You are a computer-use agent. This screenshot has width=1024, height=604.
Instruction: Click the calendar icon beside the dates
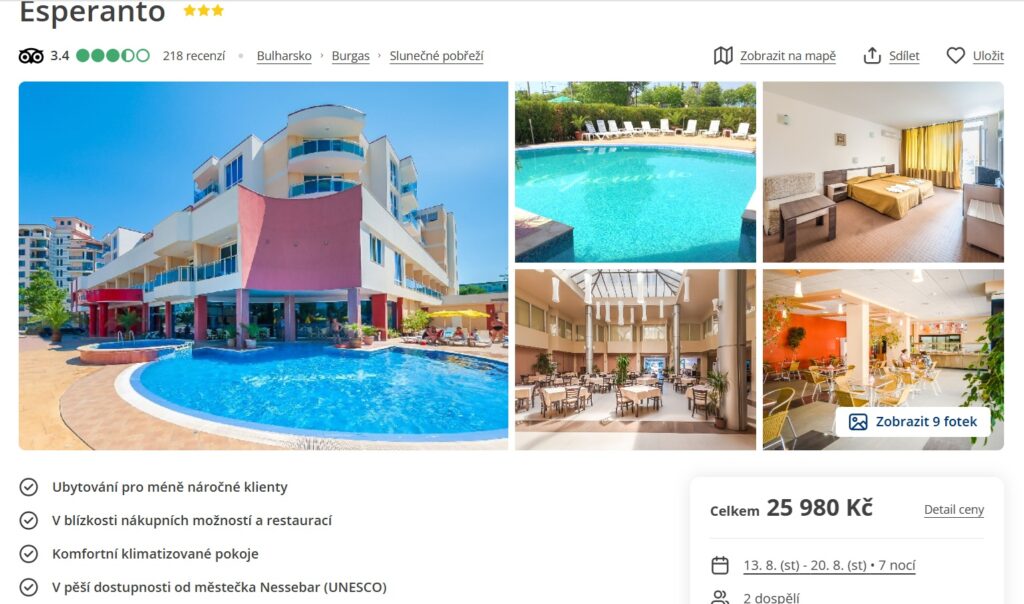click(x=720, y=565)
